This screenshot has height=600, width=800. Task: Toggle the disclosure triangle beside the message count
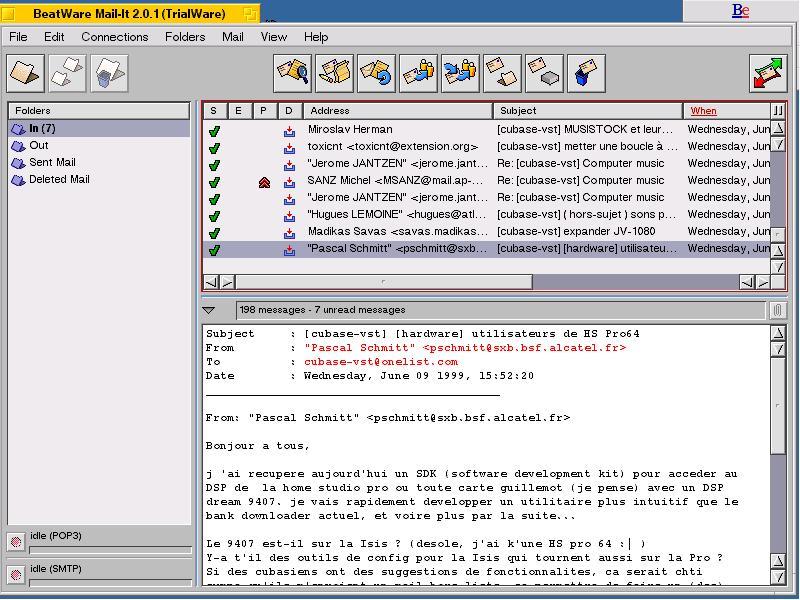click(209, 310)
